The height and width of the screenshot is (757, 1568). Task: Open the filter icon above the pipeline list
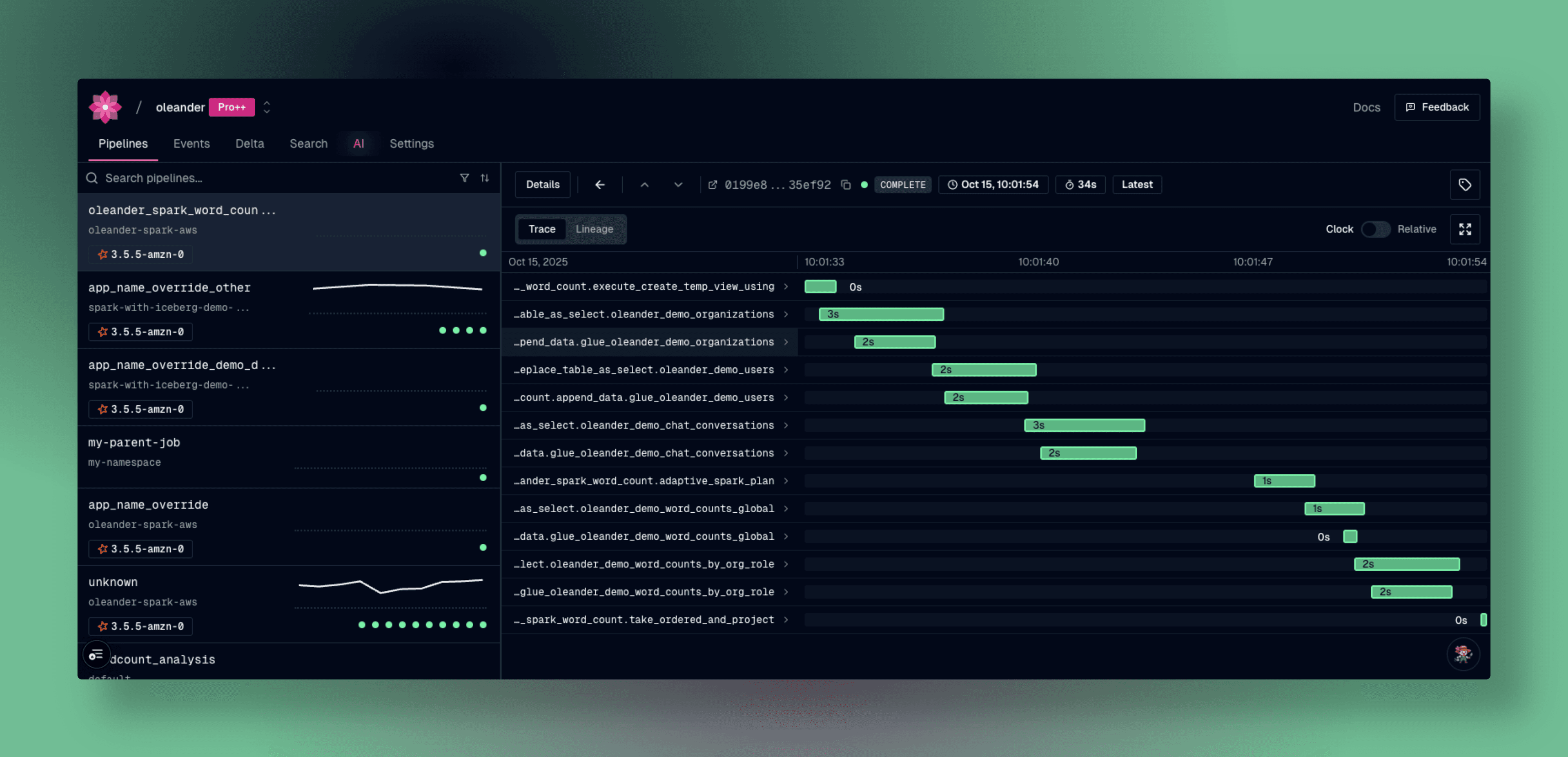[x=465, y=178]
